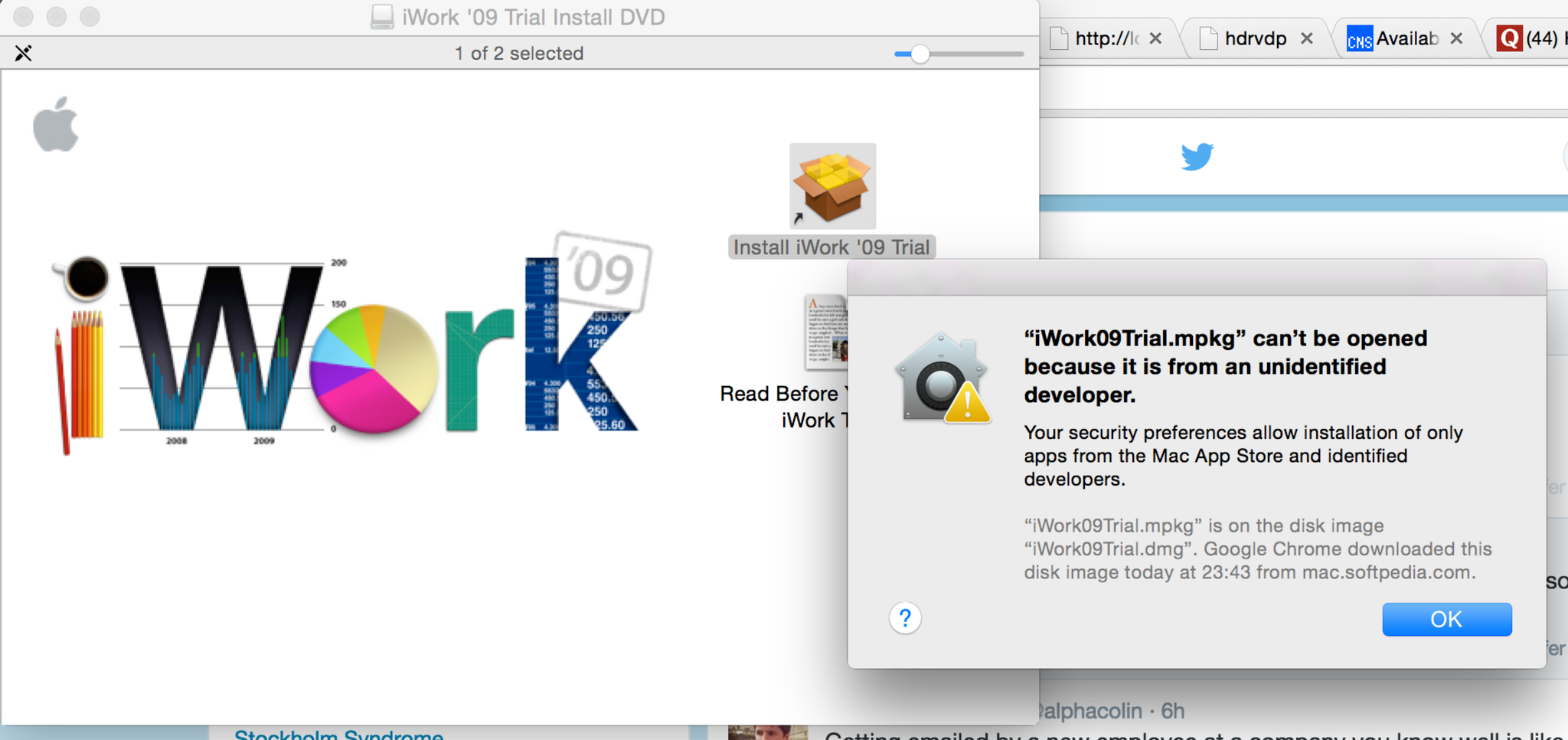This screenshot has height=740, width=1568.
Task: Click the disk icon in Finder title bar
Action: pyautogui.click(x=382, y=16)
